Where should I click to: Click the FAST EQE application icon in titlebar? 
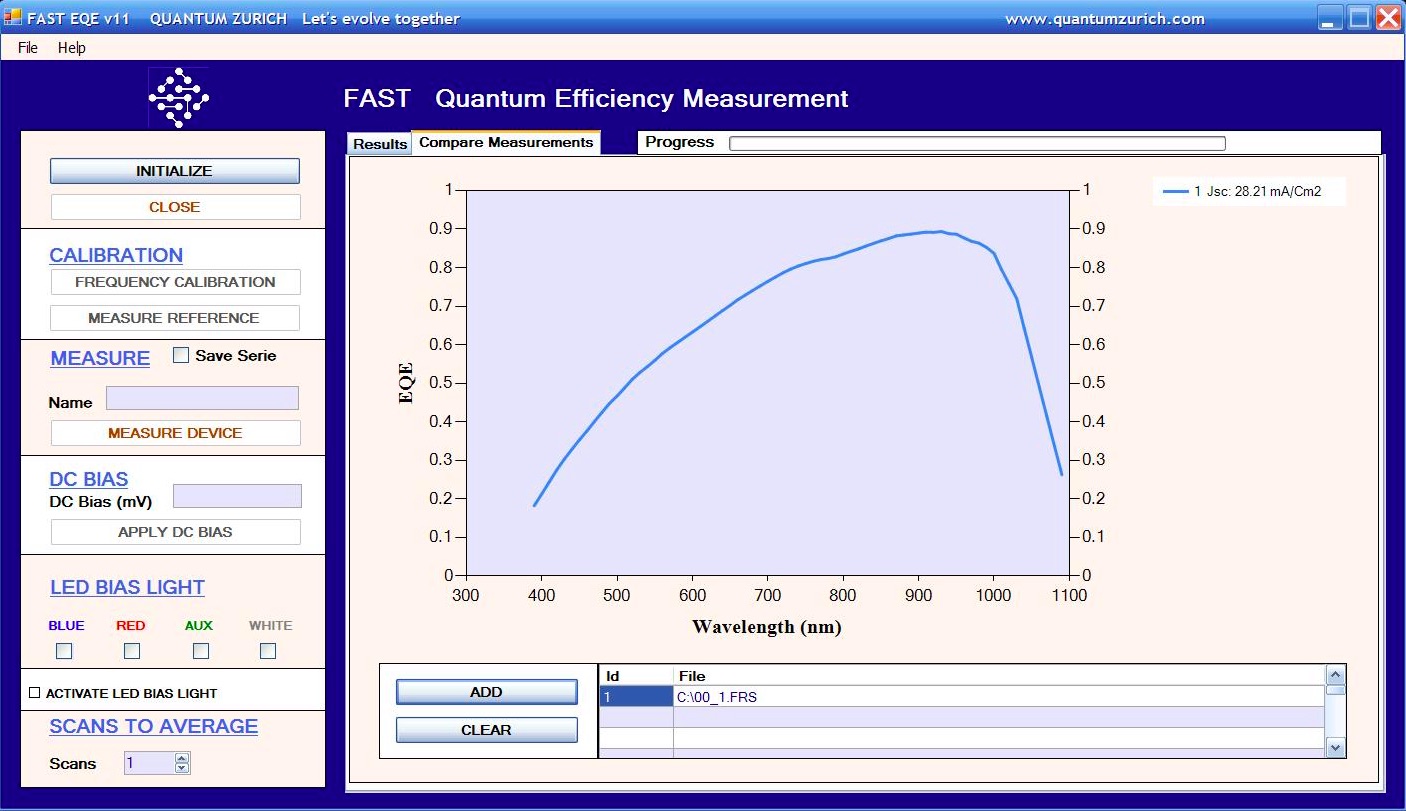tap(11, 14)
